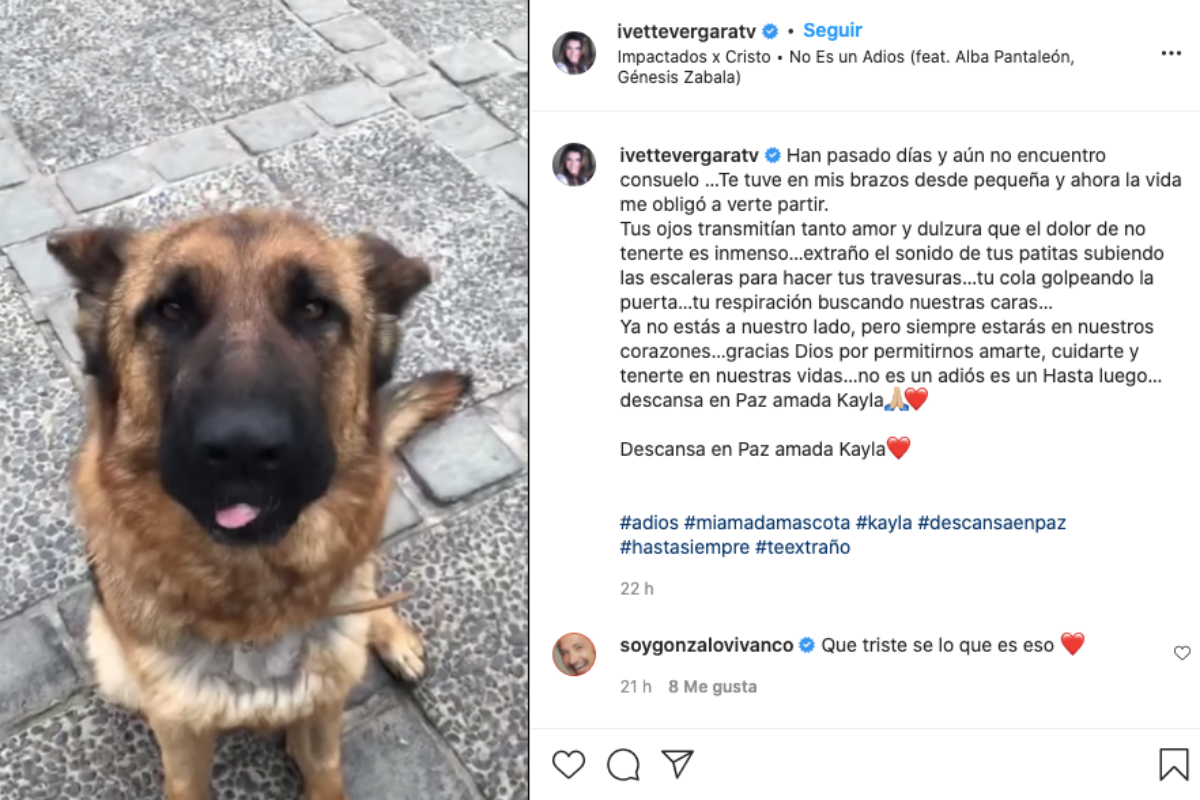Screen dimensions: 1200x800
Task: Open ivettevergaratv caption avatar
Action: (x=574, y=164)
